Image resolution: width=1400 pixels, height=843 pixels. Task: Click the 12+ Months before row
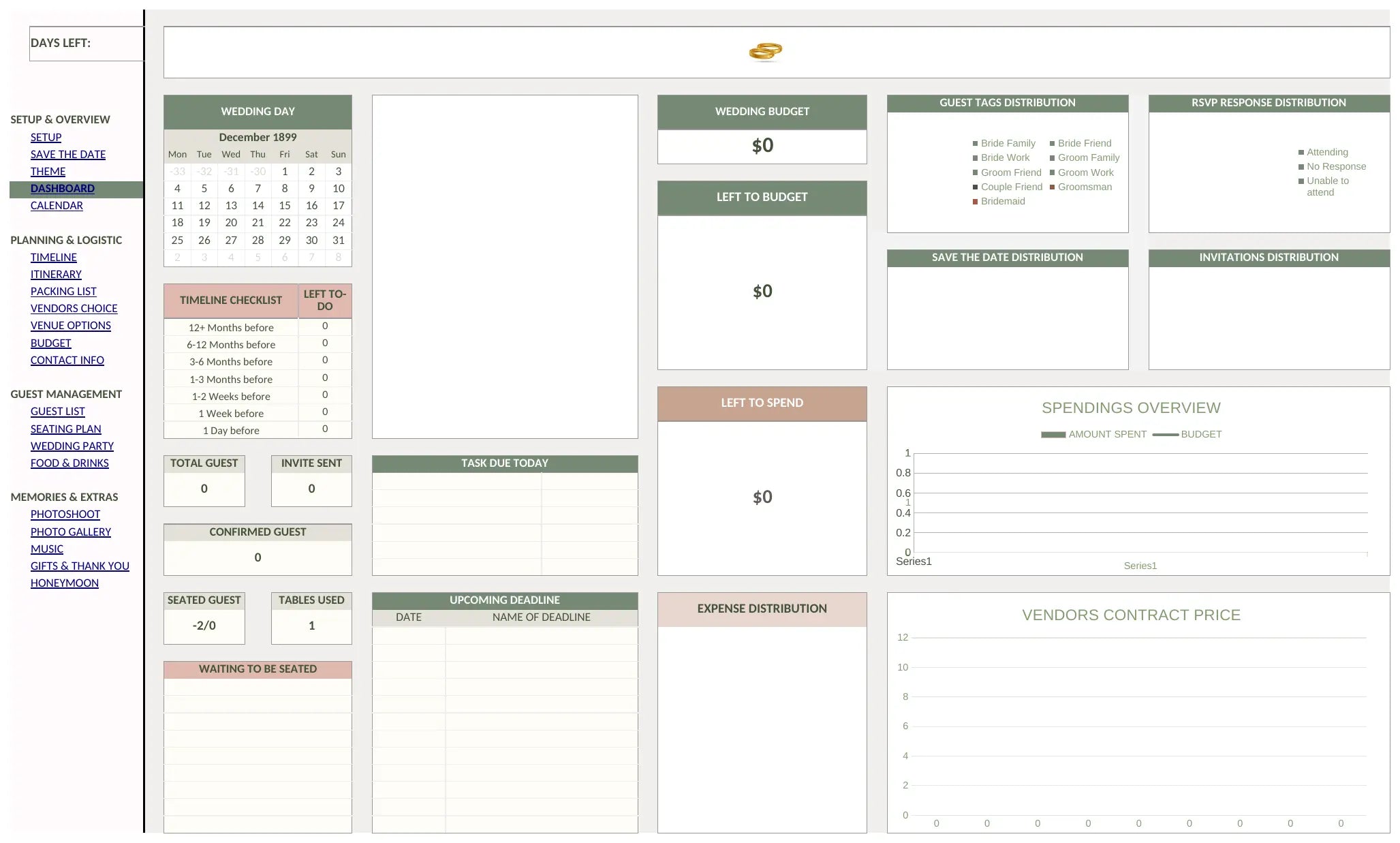pos(258,327)
